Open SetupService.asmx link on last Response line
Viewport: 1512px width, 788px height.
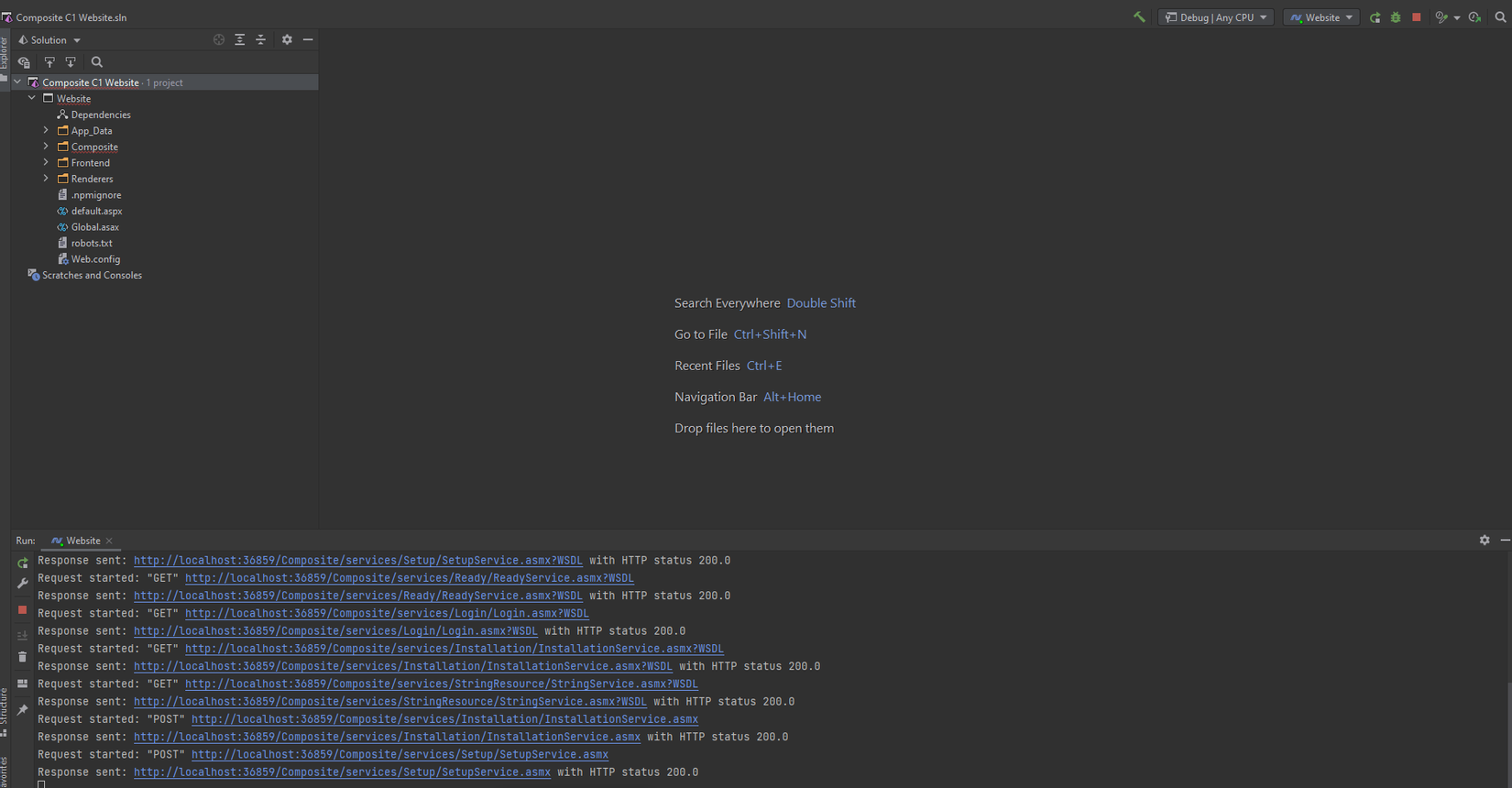coord(342,772)
